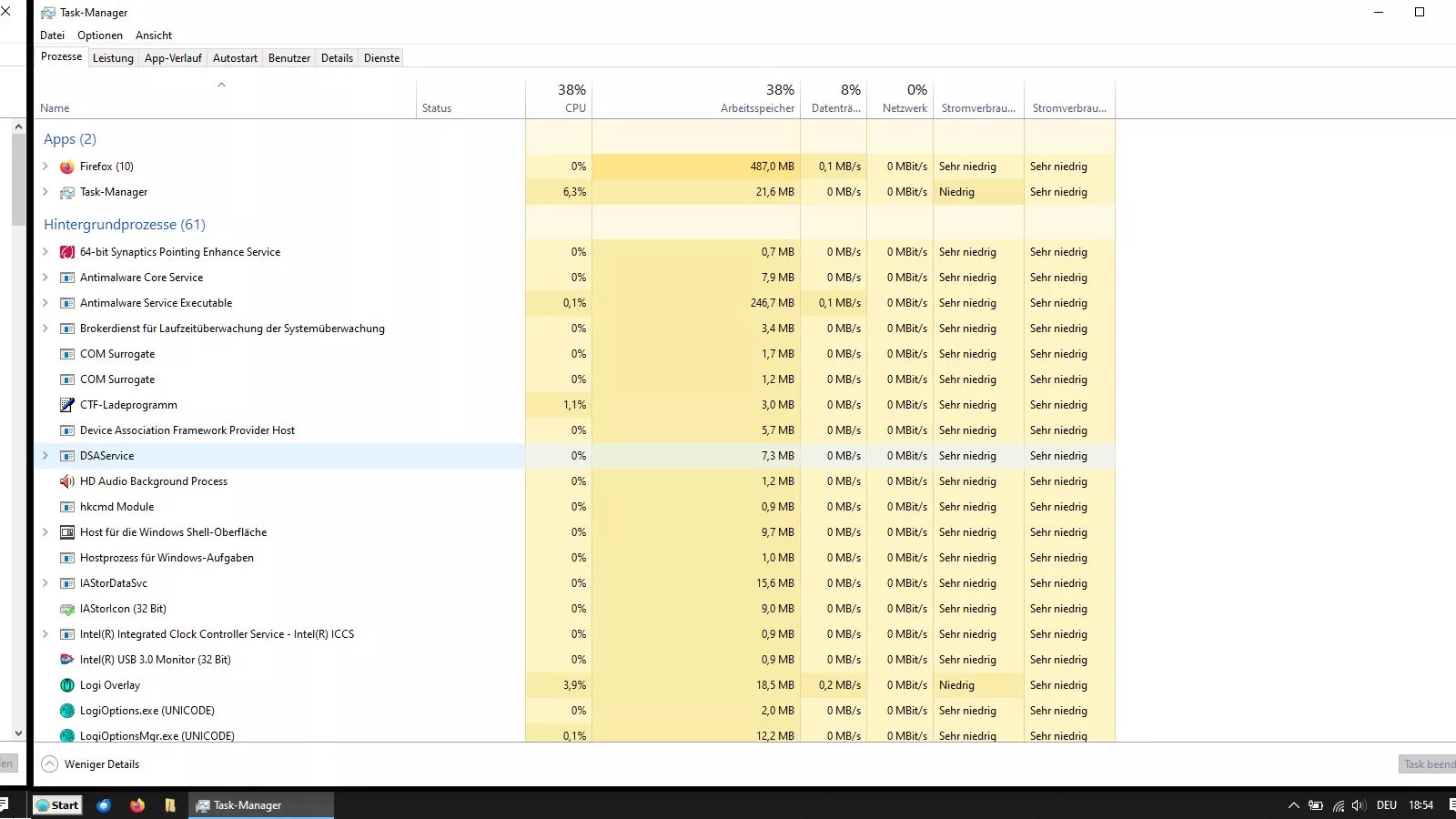The height and width of the screenshot is (819, 1456).
Task: Click the Logi Overlay icon
Action: click(x=66, y=685)
